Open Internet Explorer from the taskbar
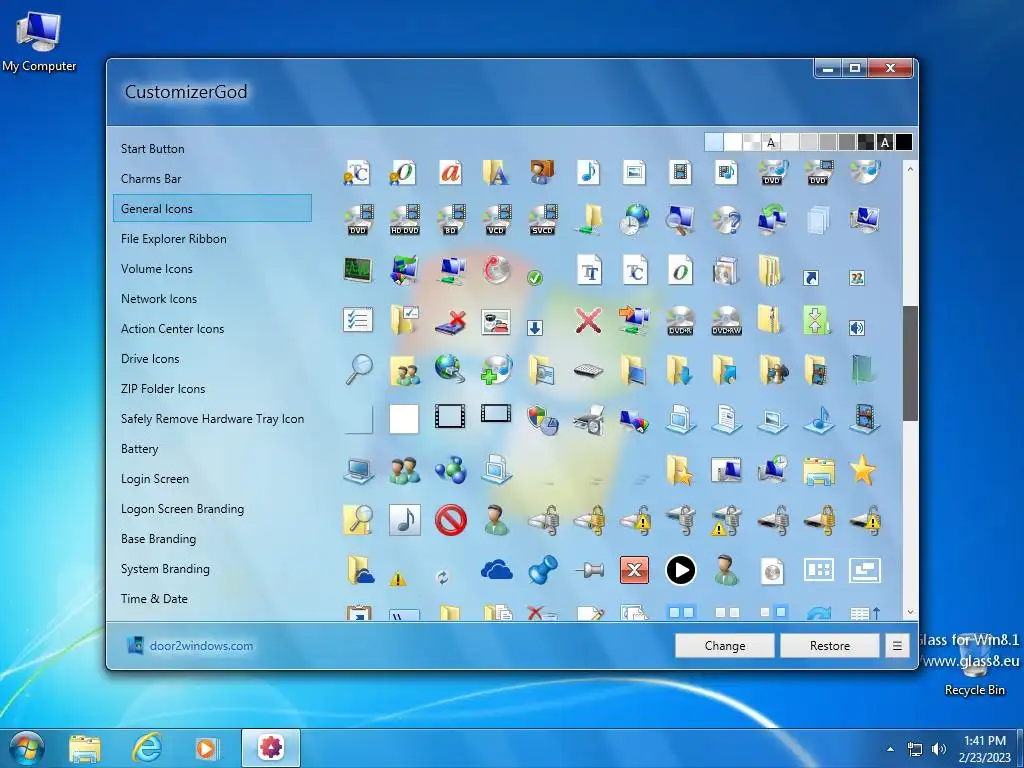Viewport: 1024px width, 768px height. 148,748
